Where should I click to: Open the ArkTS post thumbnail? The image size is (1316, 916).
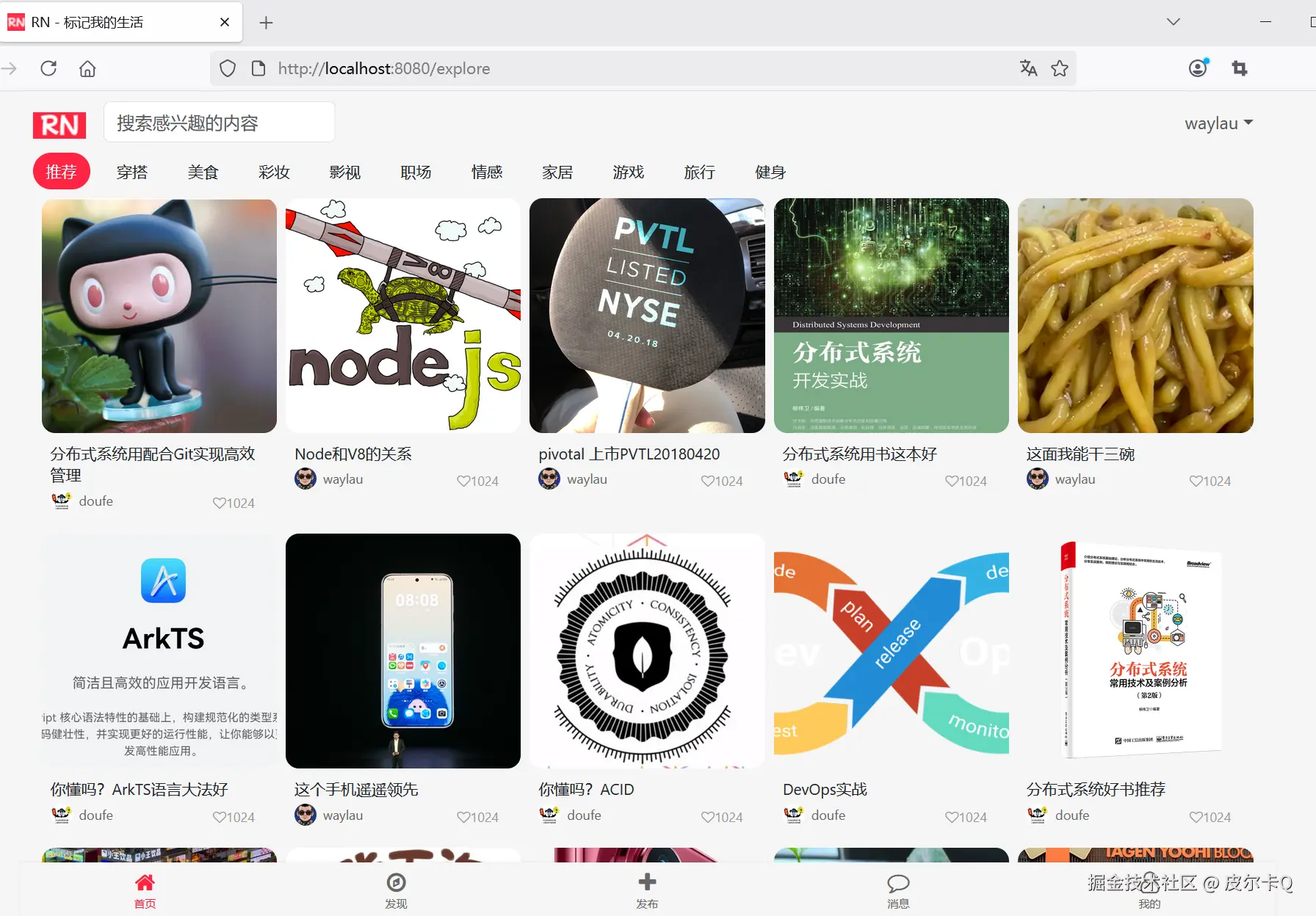click(x=159, y=651)
